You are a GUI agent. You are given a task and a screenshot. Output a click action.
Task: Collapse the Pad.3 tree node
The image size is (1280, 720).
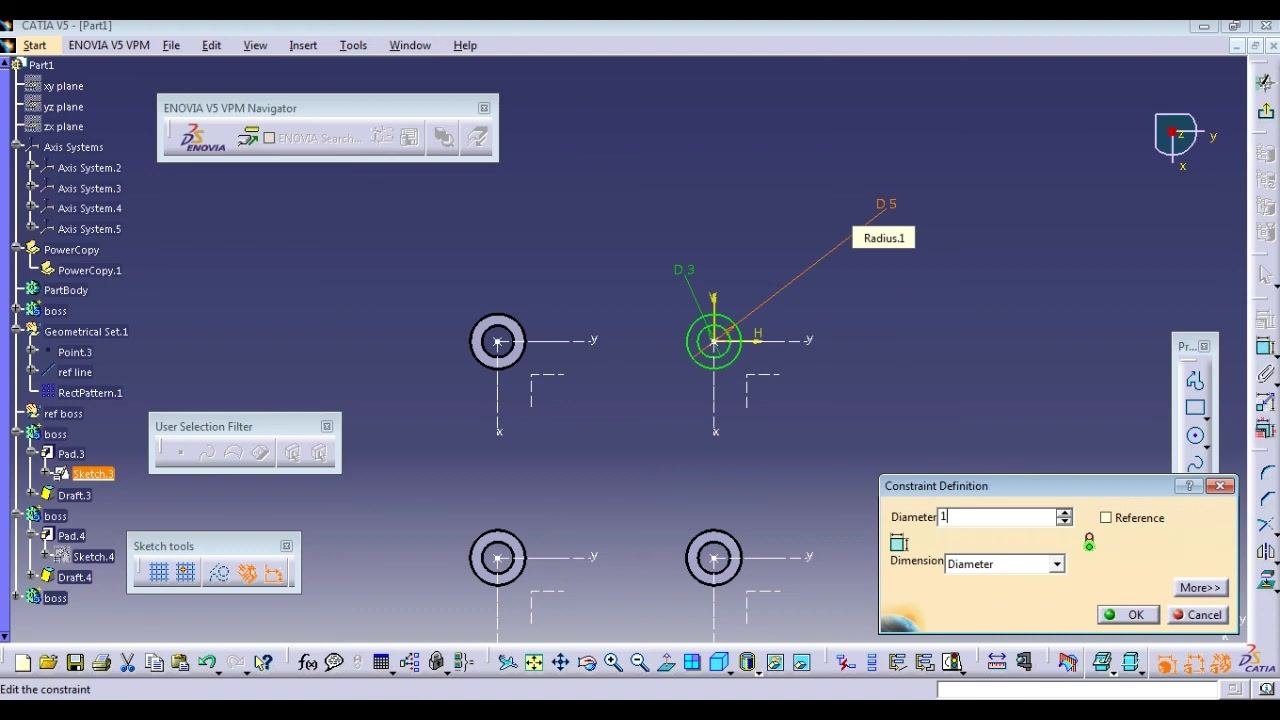pos(32,454)
